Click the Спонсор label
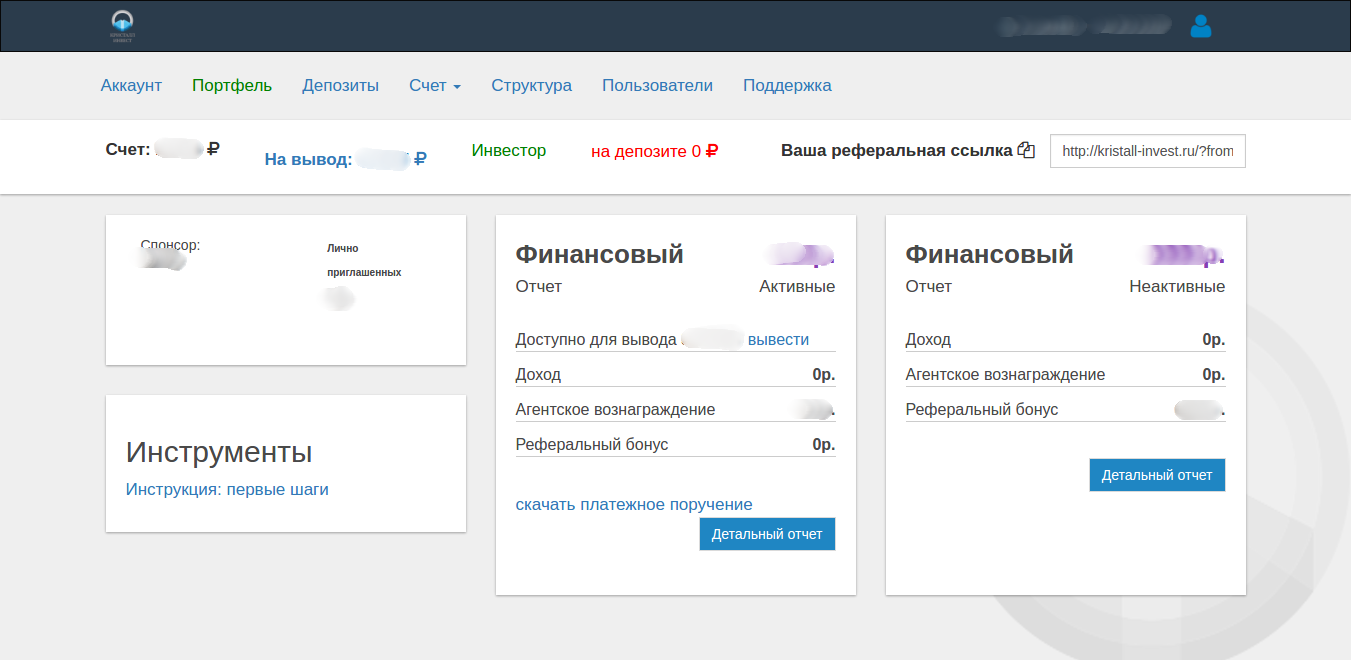The image size is (1351, 660). pos(170,244)
